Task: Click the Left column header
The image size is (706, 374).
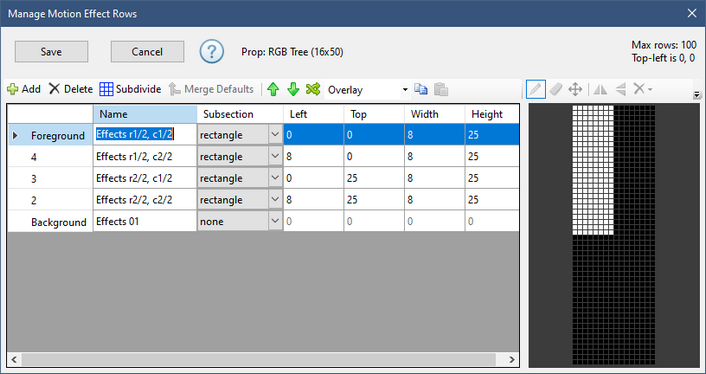Action: click(313, 114)
